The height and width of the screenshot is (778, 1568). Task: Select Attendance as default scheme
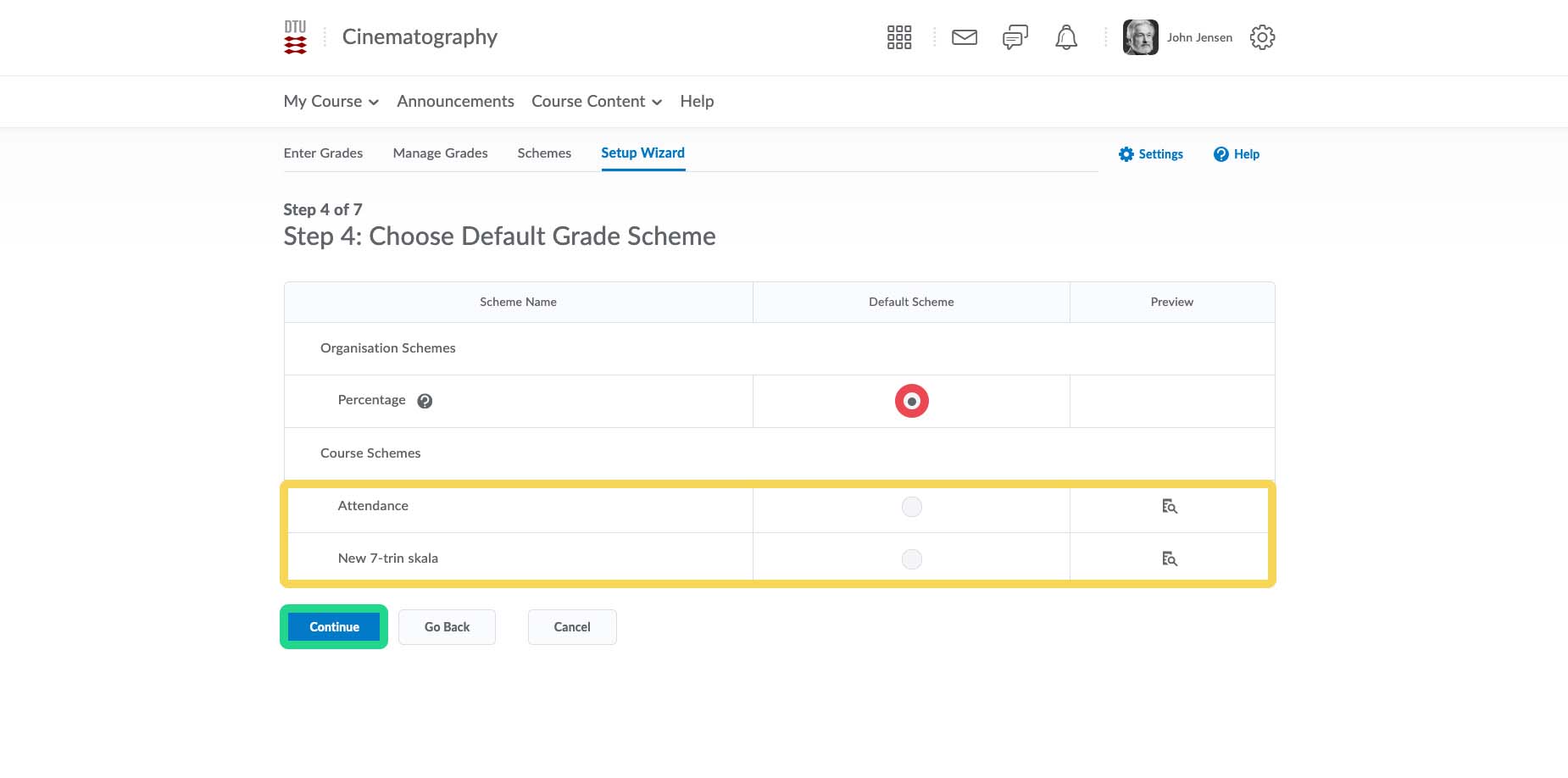click(911, 507)
